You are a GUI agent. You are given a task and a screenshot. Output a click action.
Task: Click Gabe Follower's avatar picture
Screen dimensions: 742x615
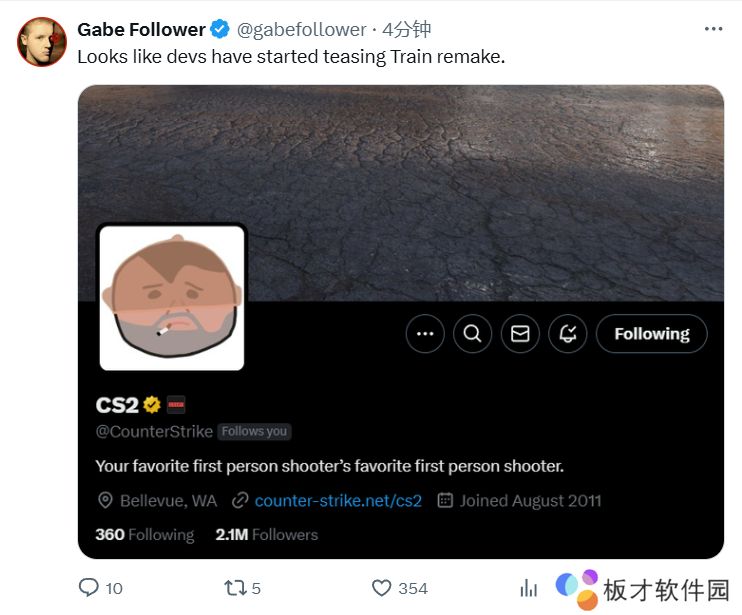coord(42,42)
